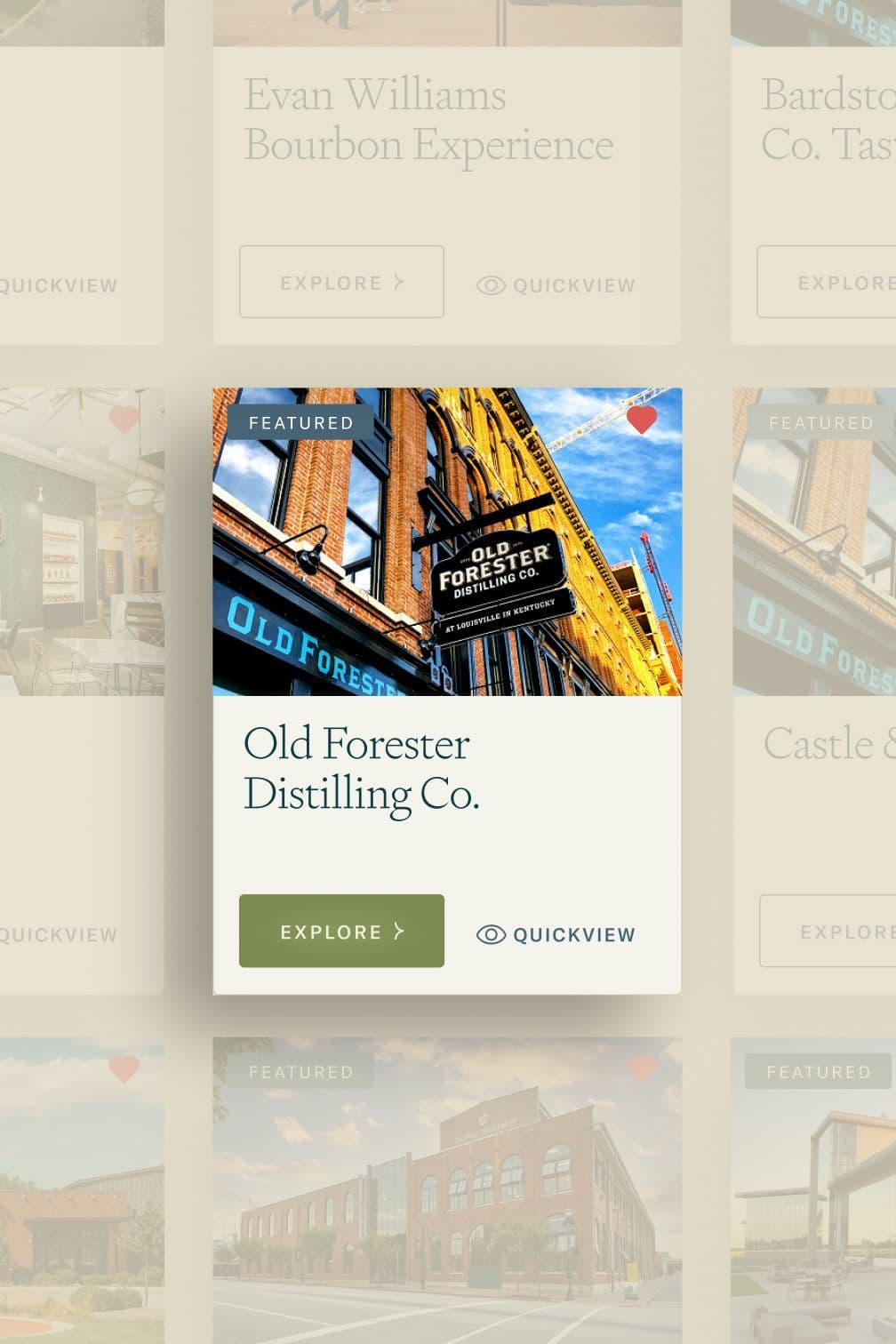
Task: Click the Featured badge on the Castle card
Action: (820, 422)
